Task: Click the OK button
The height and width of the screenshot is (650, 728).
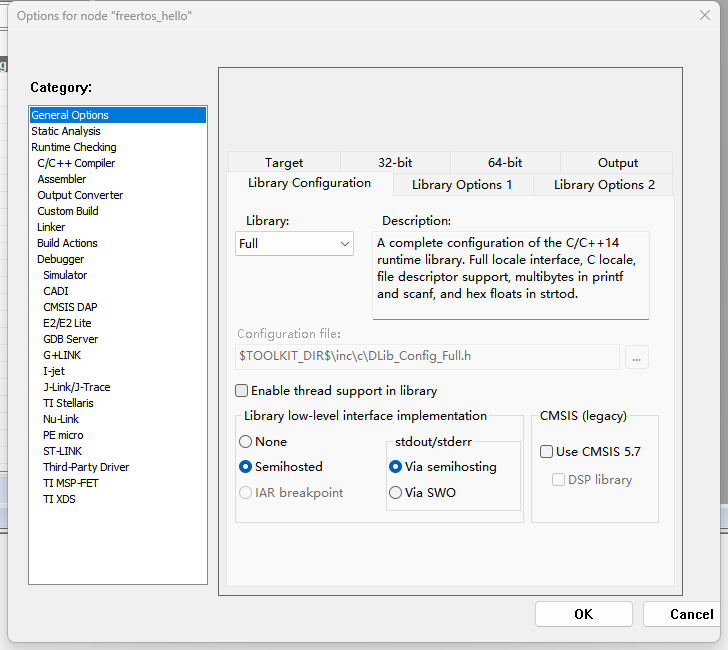Action: point(583,614)
